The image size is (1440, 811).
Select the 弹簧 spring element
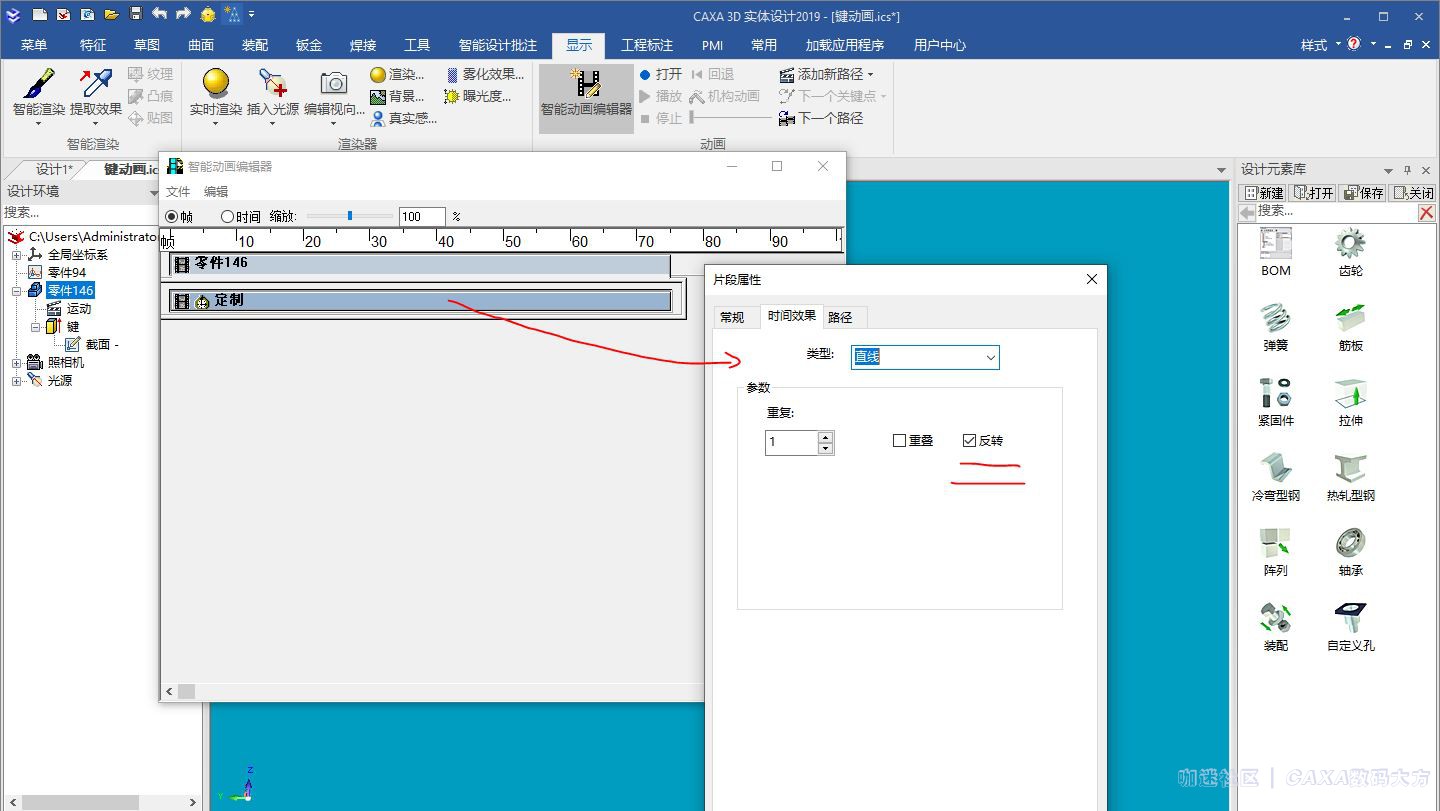1275,327
